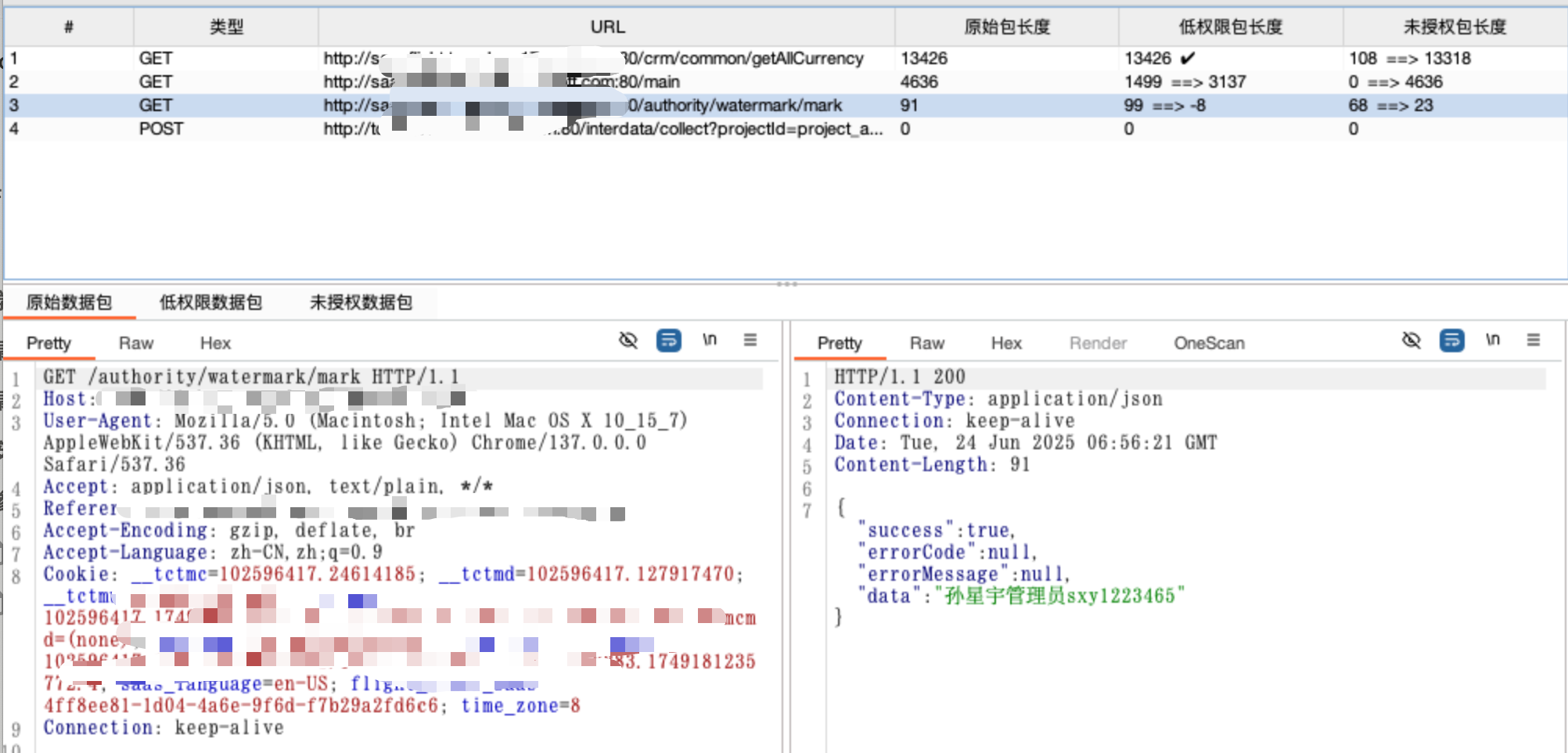
Task: Open request editor hamburger options menu
Action: 750,340
